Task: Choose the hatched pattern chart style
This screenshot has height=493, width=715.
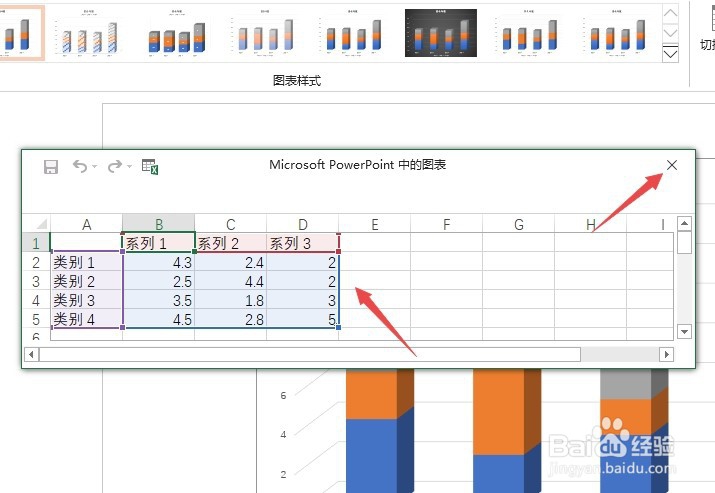Action: (x=88, y=33)
